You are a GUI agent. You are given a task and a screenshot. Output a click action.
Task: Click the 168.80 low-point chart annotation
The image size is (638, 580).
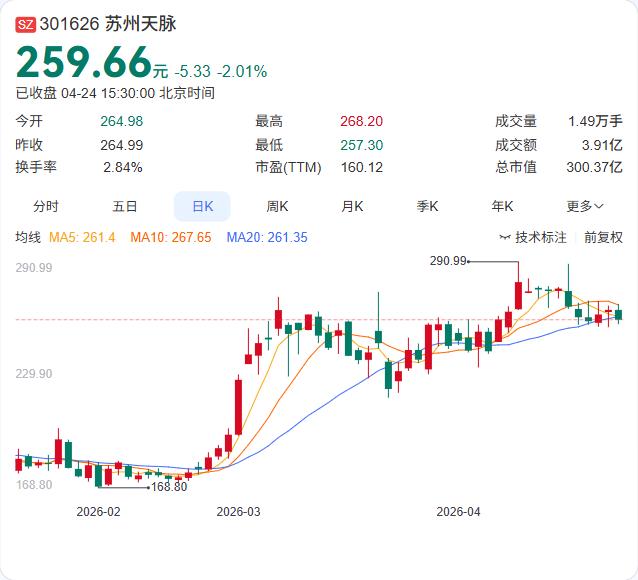169,487
